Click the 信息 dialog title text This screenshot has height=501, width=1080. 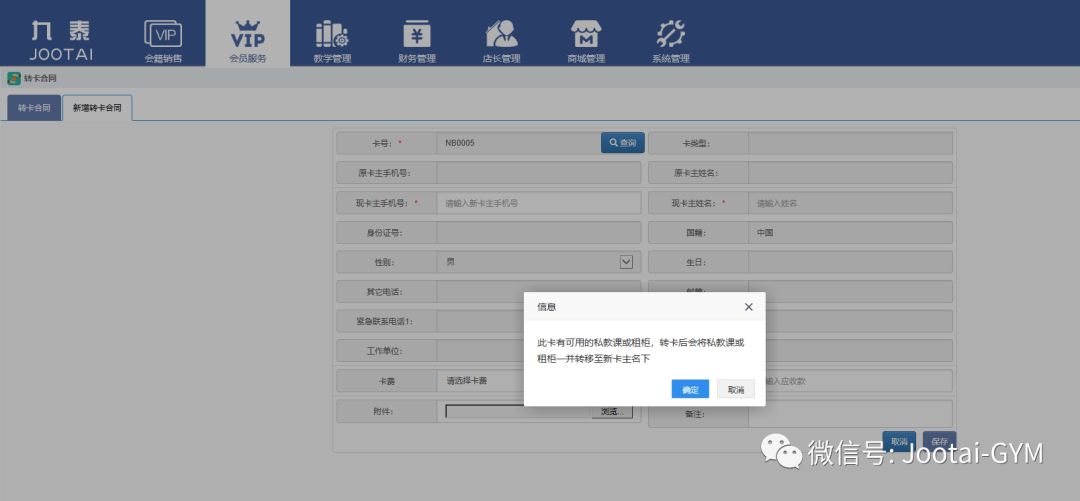point(547,307)
